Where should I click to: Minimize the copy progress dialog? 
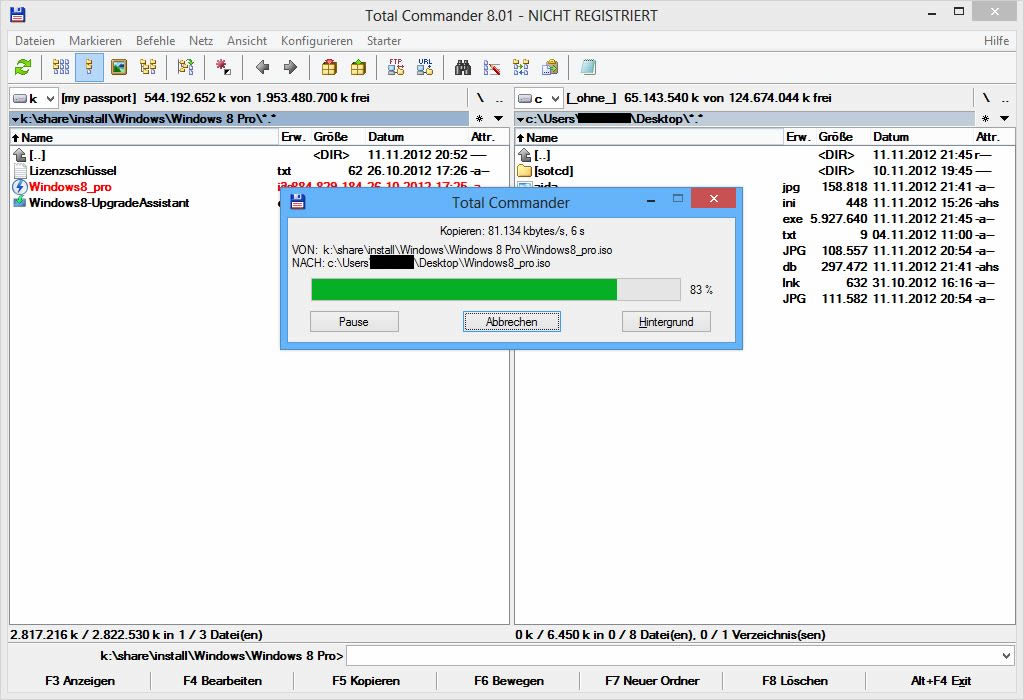651,200
